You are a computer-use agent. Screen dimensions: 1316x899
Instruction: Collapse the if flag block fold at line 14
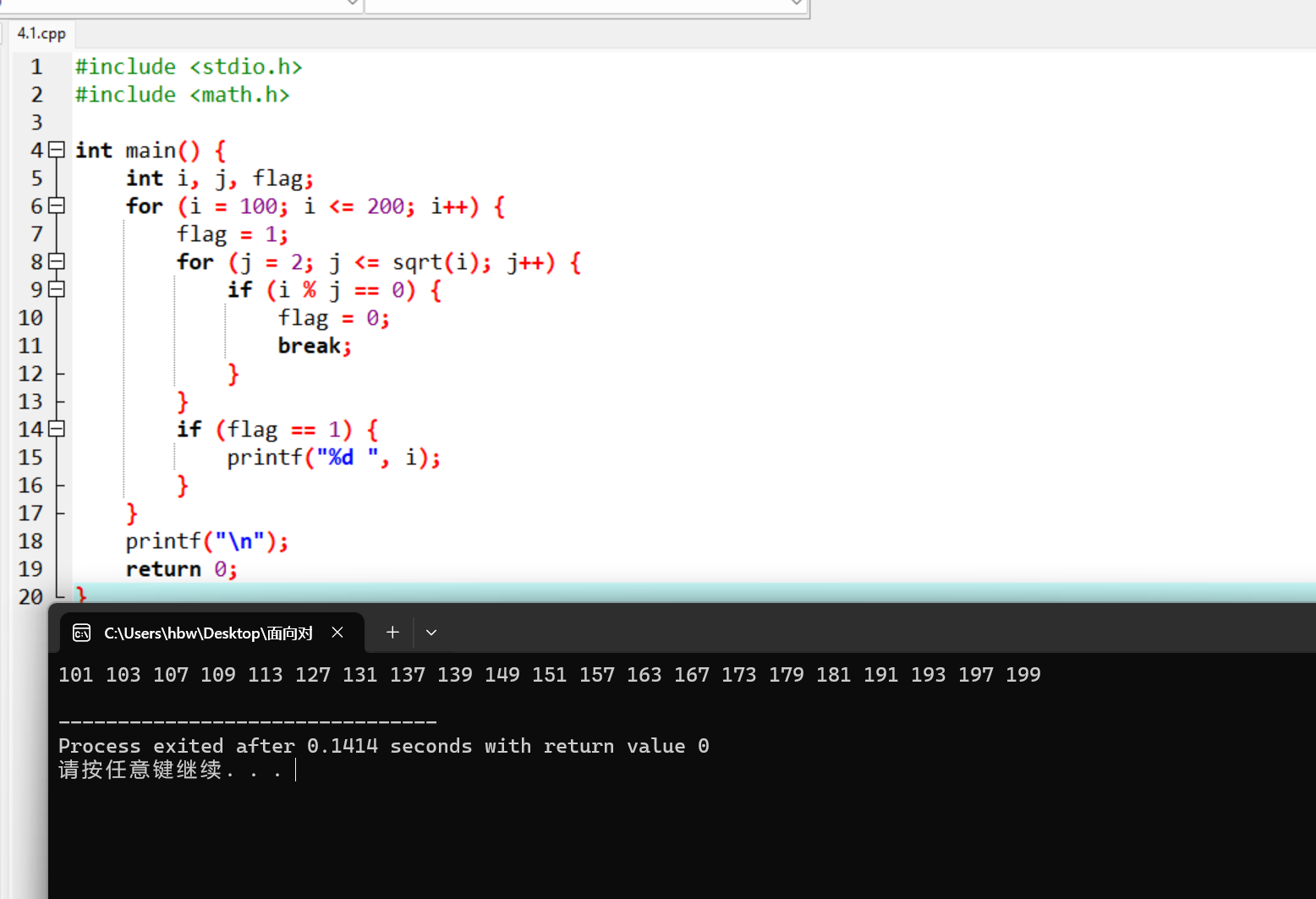pos(57,429)
